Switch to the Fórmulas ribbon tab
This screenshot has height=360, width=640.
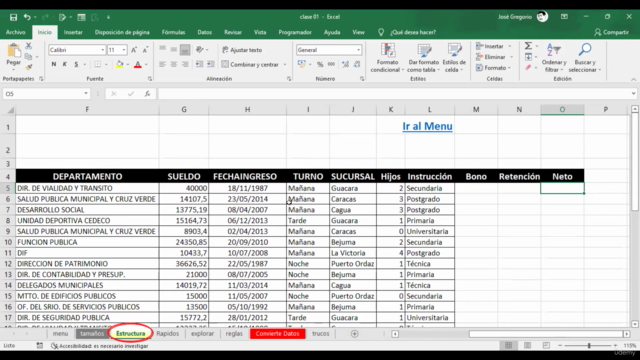coord(173,32)
